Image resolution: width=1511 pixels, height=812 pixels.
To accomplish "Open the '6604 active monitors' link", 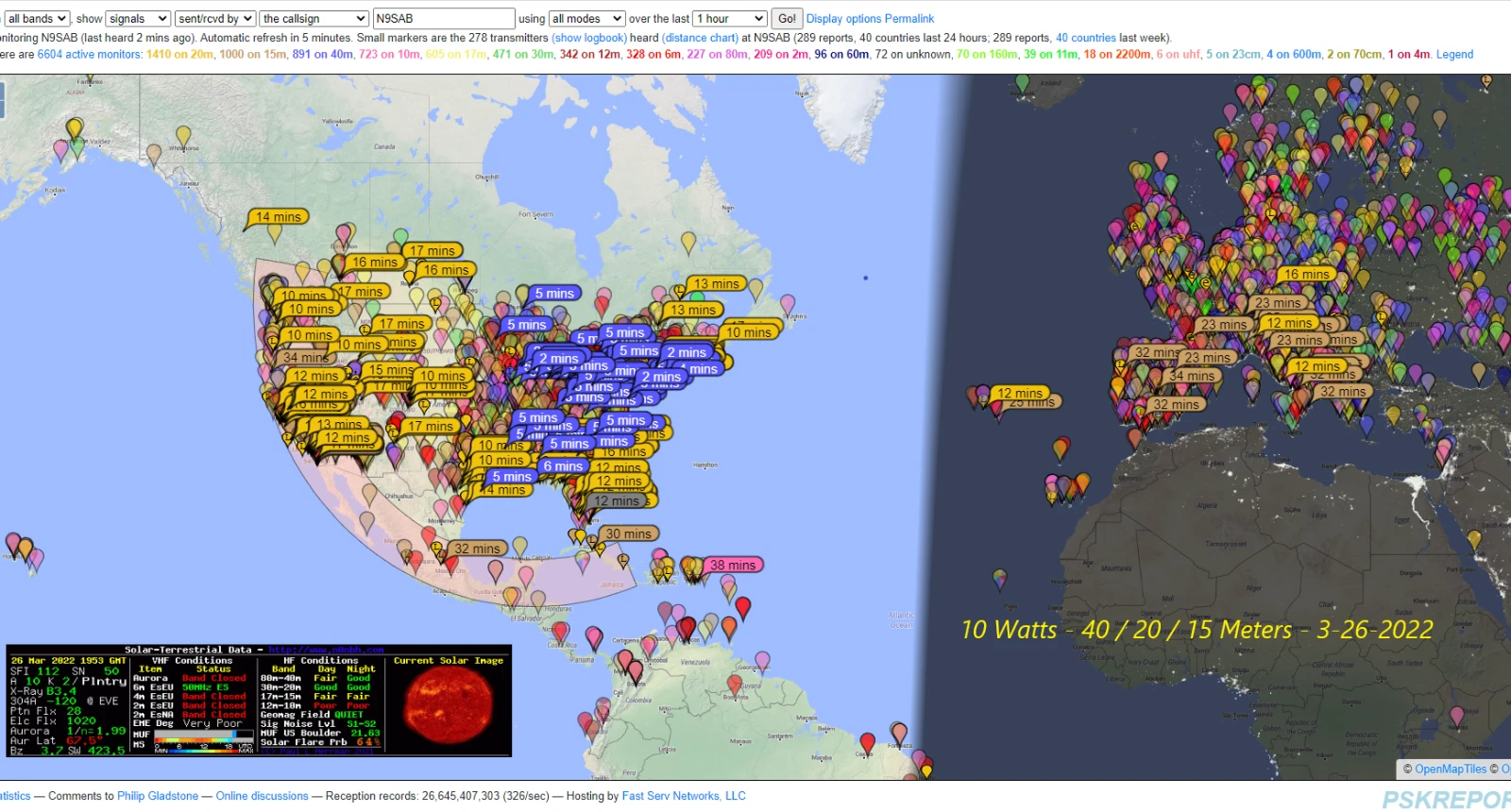I will coord(90,55).
